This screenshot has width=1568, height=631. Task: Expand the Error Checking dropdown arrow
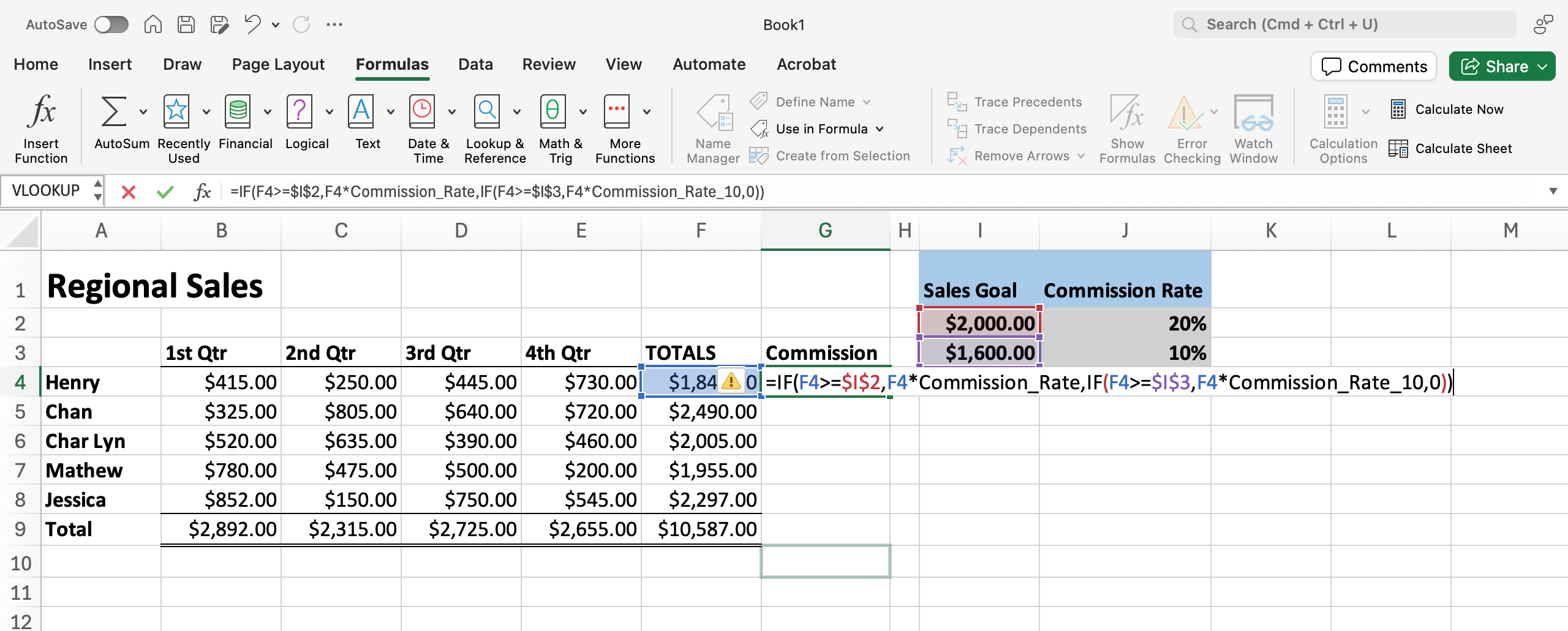pos(1214,112)
